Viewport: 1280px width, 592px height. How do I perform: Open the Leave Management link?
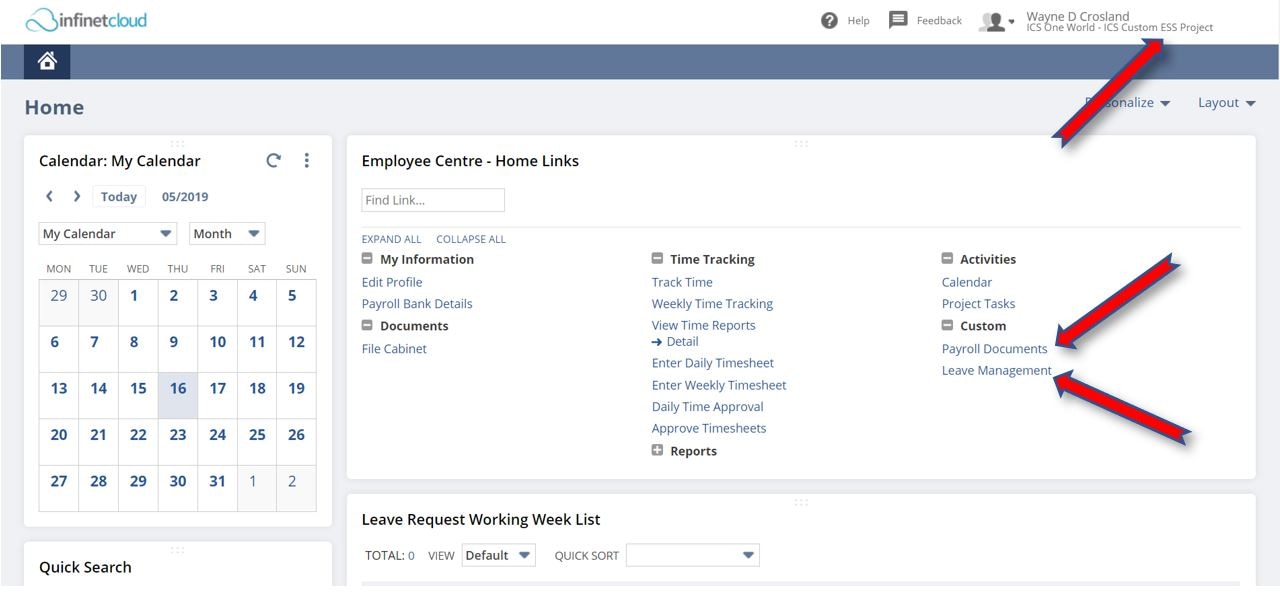997,370
